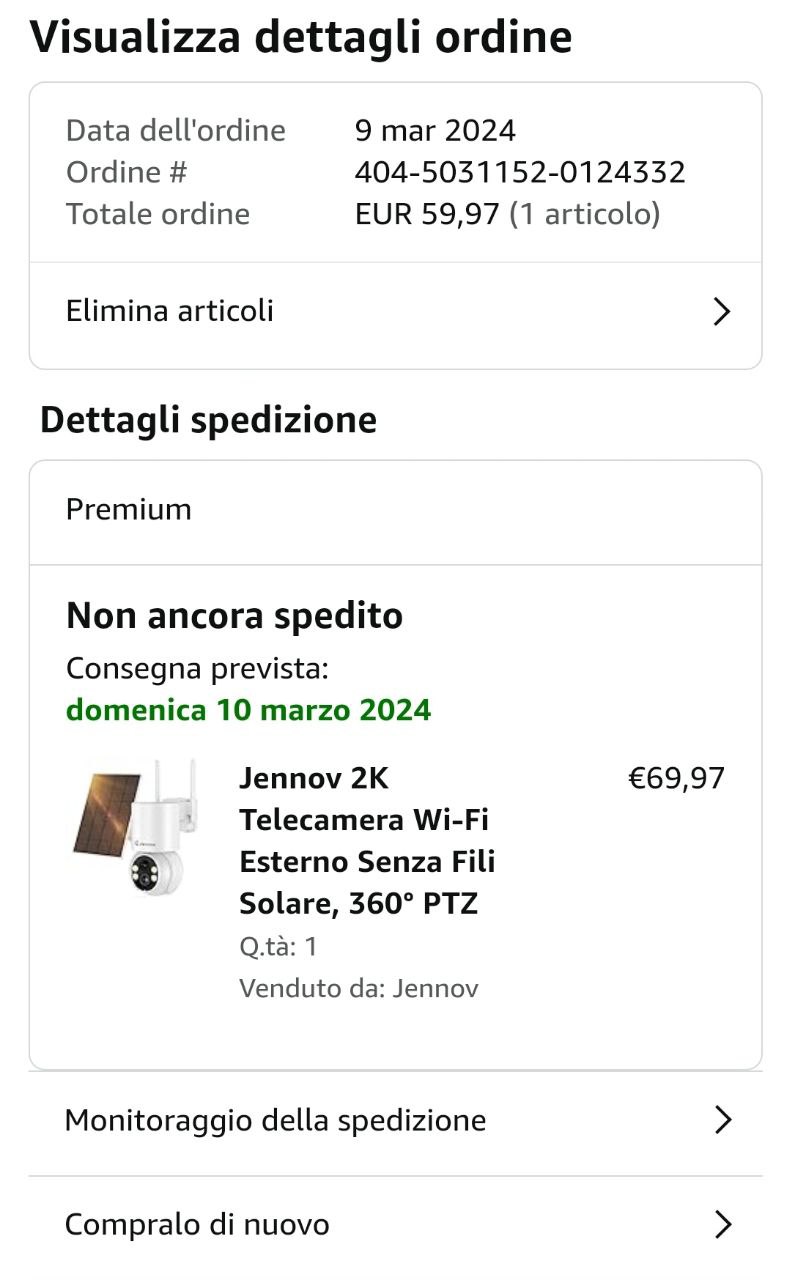Viewport: 791px width, 1280px height.
Task: Click the green delivery date domenica 10 marzo
Action: pyautogui.click(x=249, y=710)
